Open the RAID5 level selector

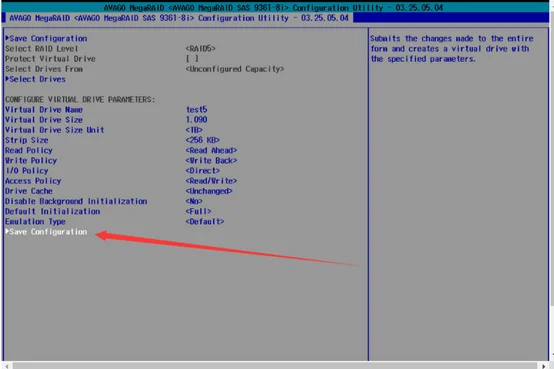(x=200, y=49)
